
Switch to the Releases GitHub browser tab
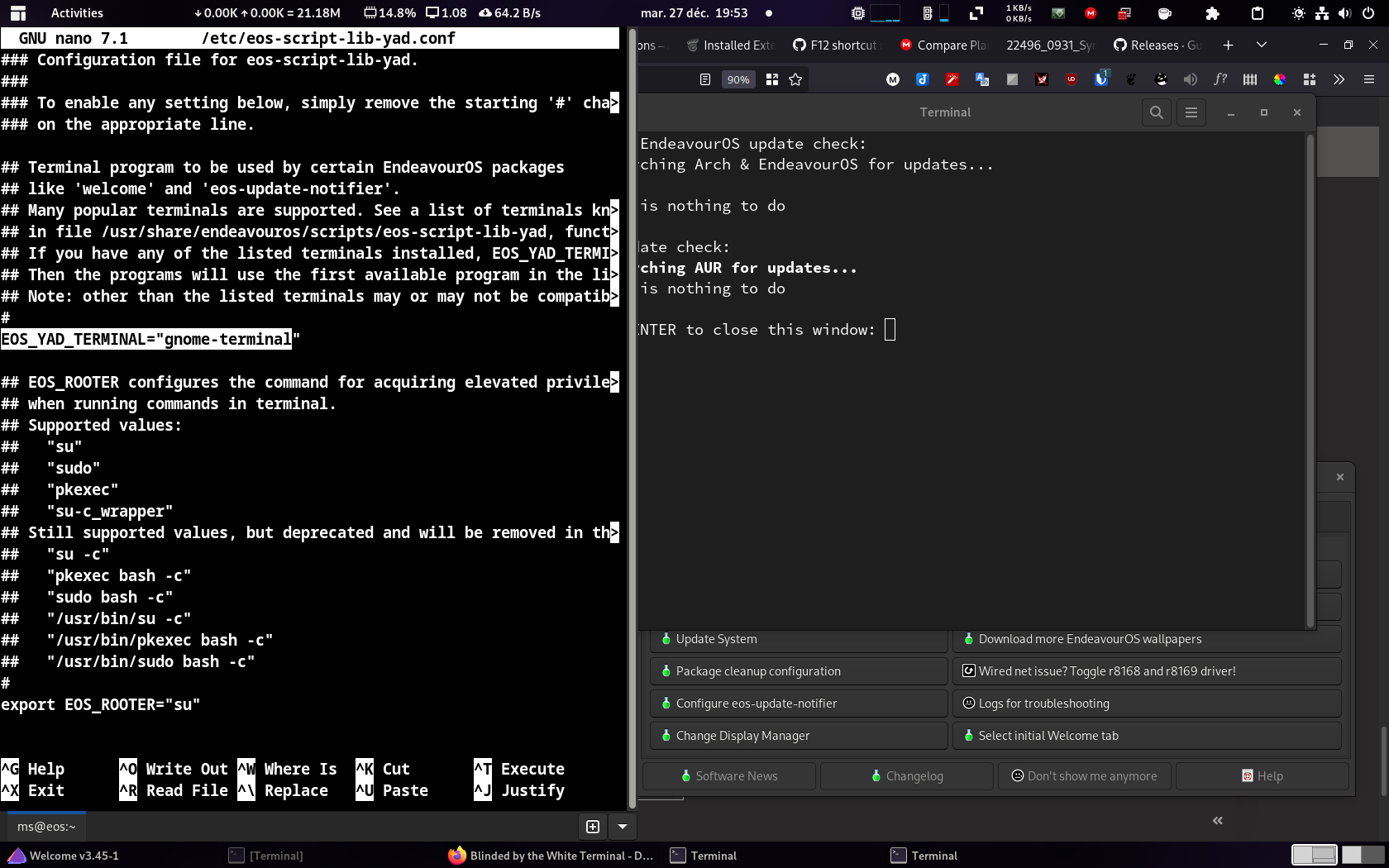click(1157, 45)
